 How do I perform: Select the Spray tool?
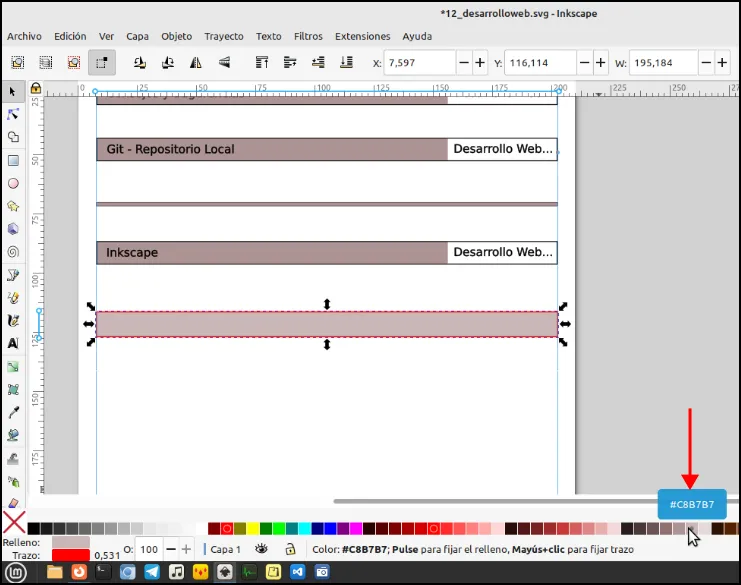pos(13,481)
